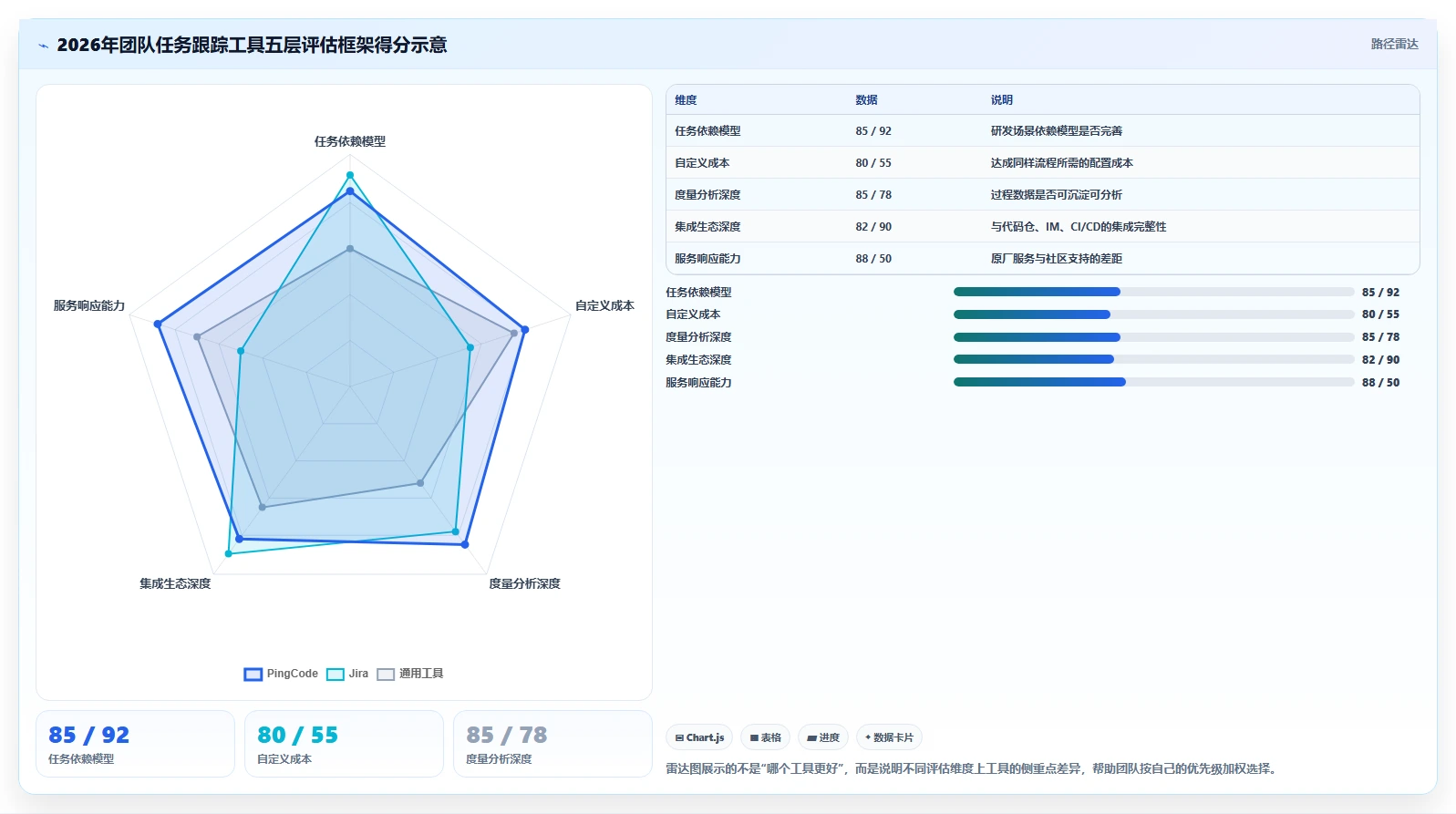This screenshot has height=814, width=1456.
Task: Click description 研发场景依赖模型是否完善
Action: [1057, 131]
